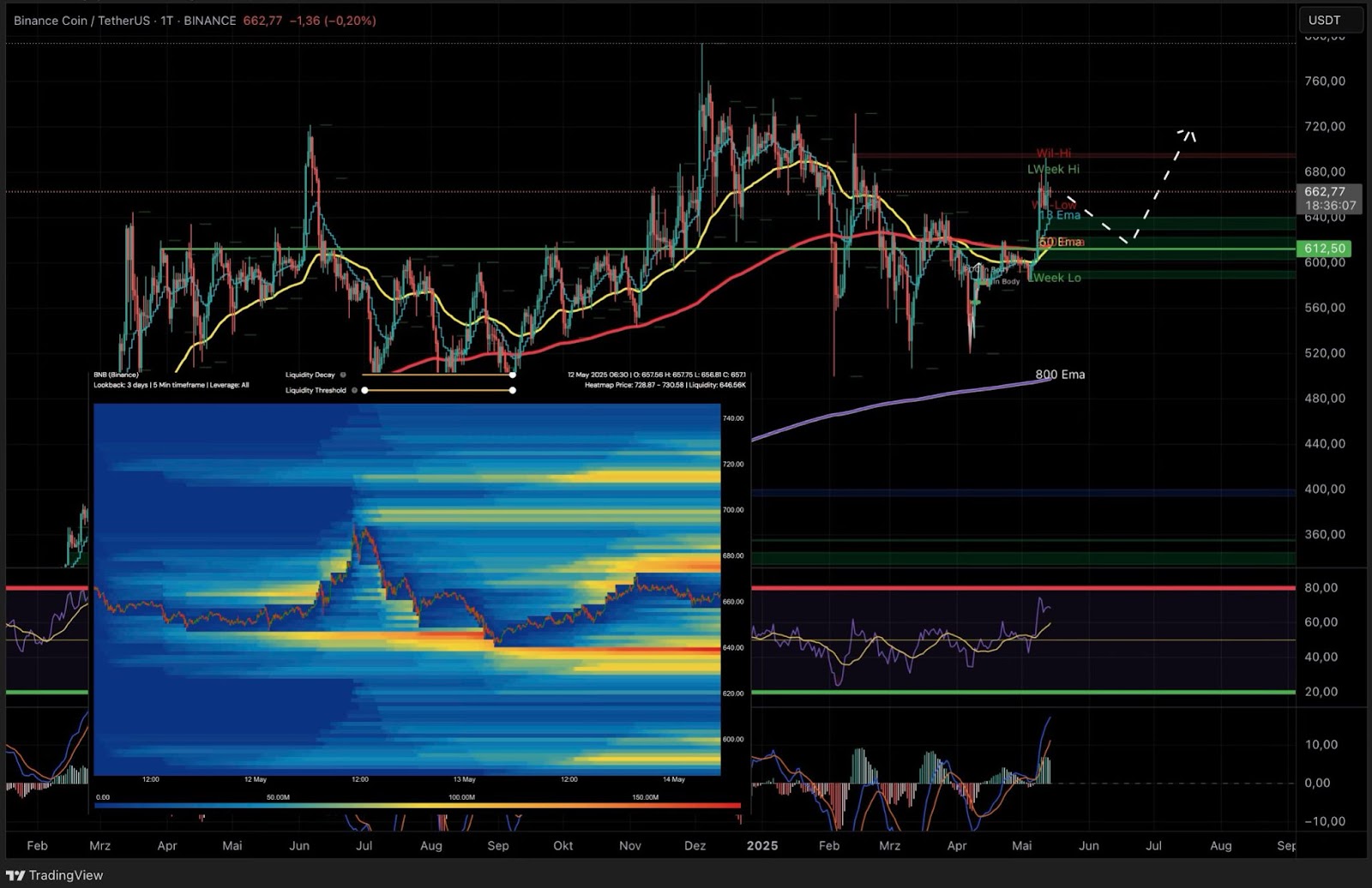Click the green 612,50 price label

[x=1325, y=249]
